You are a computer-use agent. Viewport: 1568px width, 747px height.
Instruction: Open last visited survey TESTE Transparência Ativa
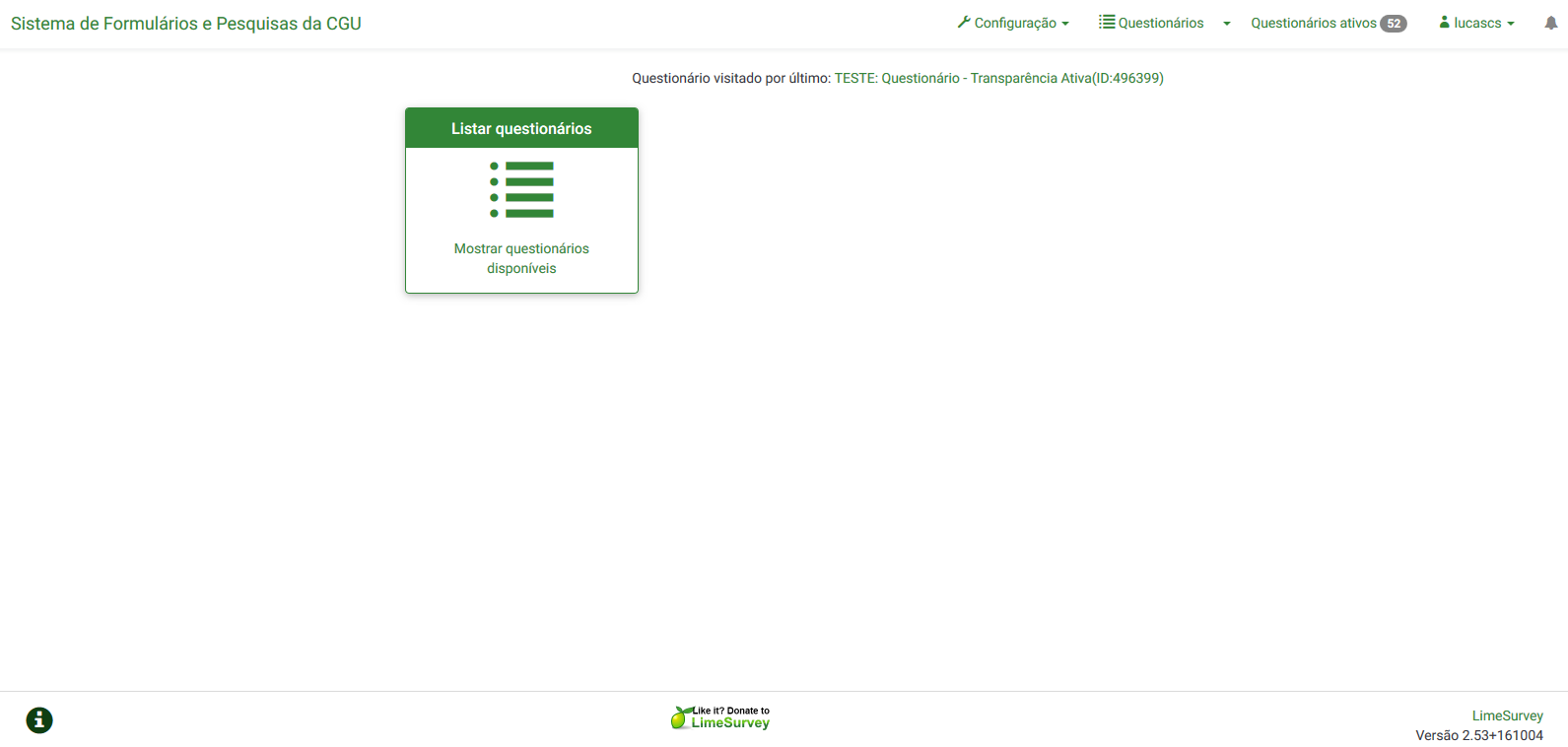(998, 78)
